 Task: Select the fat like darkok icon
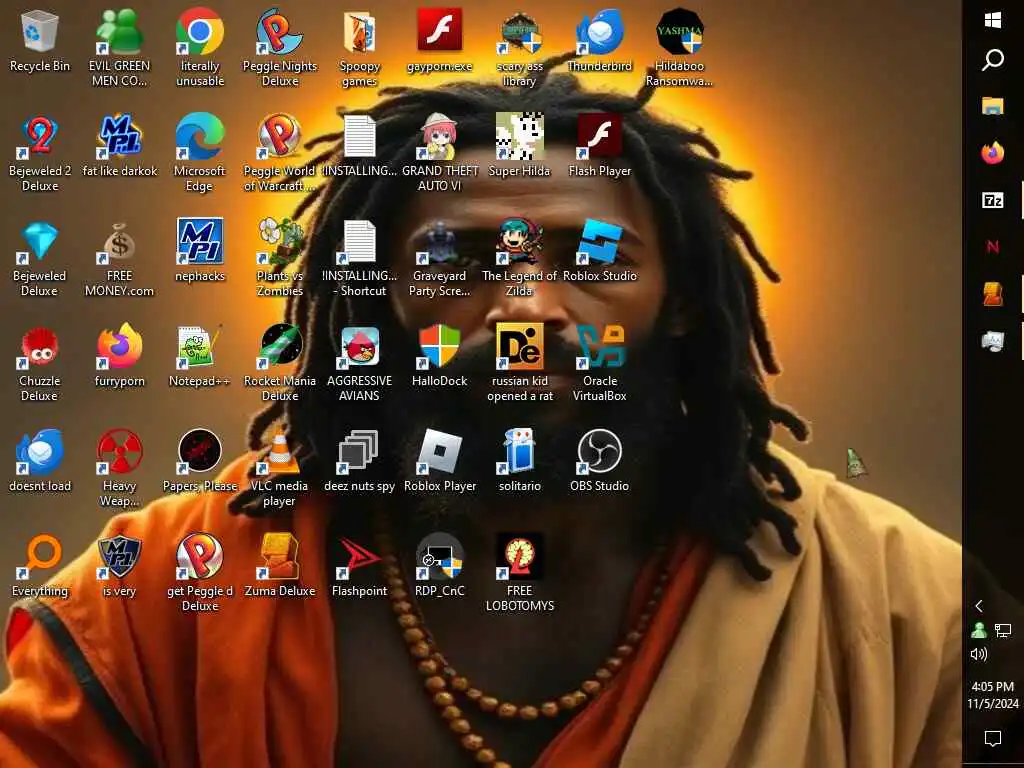point(120,137)
